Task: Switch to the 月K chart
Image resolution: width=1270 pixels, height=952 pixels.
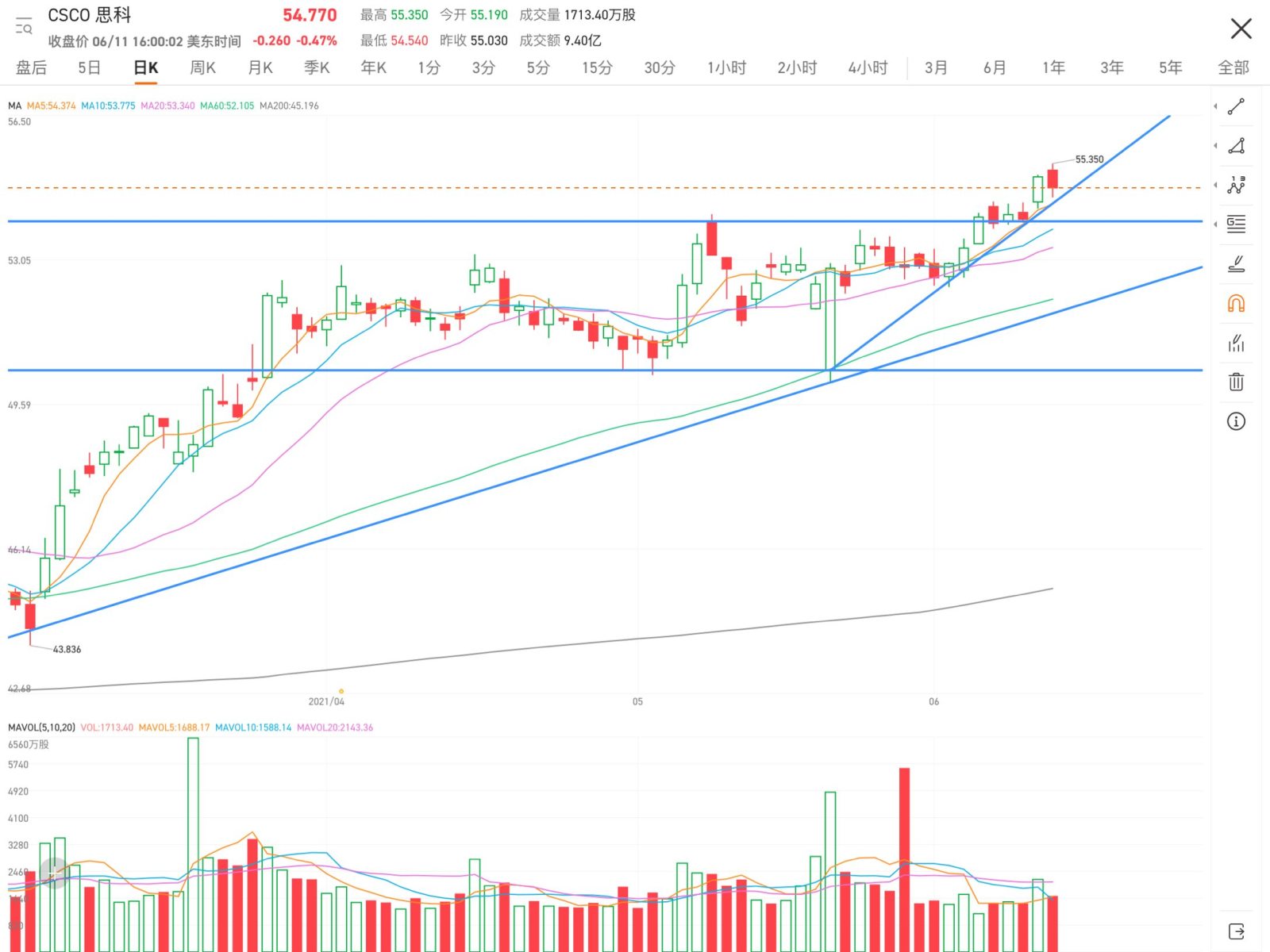Action: [x=260, y=67]
